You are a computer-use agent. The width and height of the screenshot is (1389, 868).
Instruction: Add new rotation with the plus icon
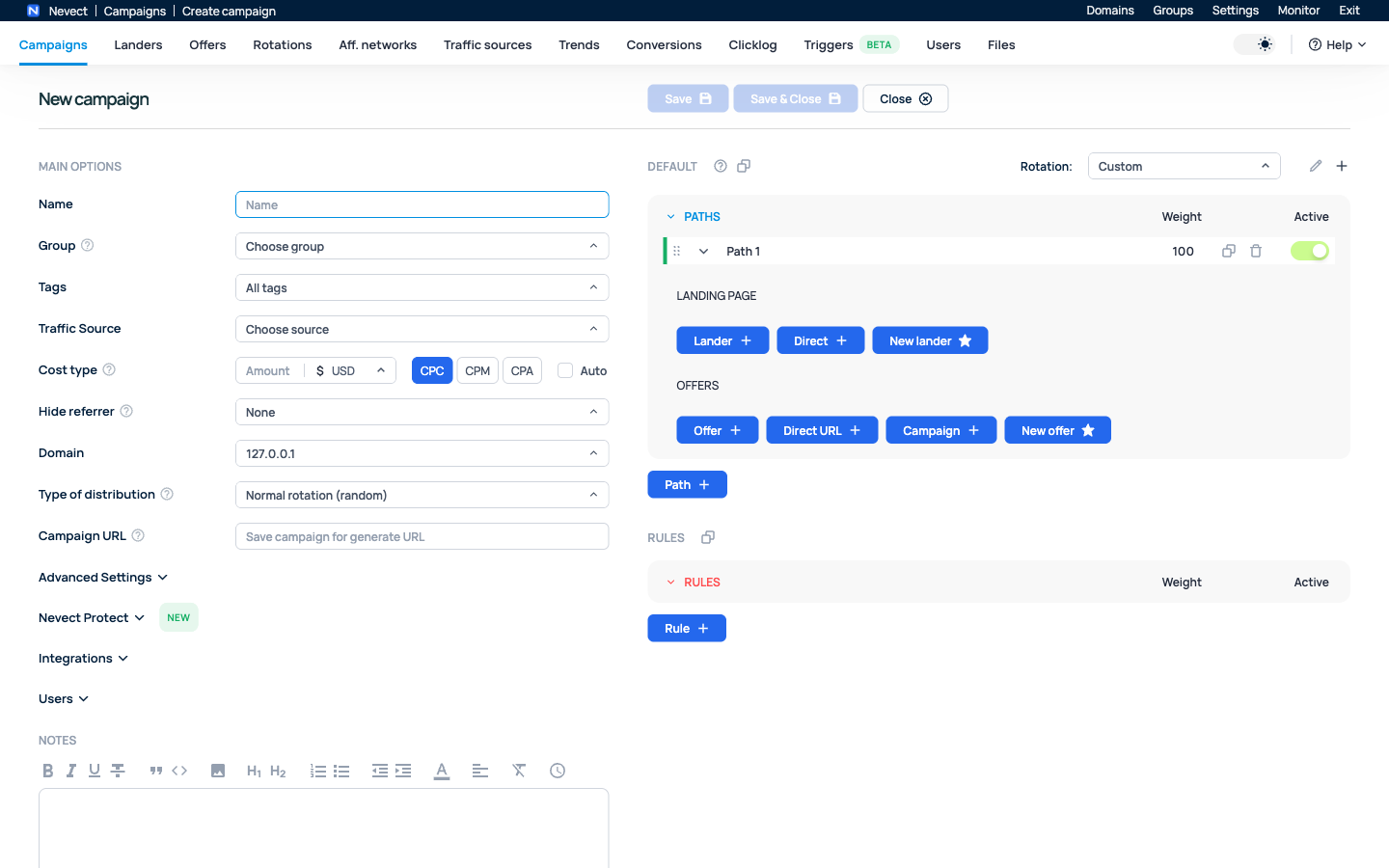tap(1342, 166)
